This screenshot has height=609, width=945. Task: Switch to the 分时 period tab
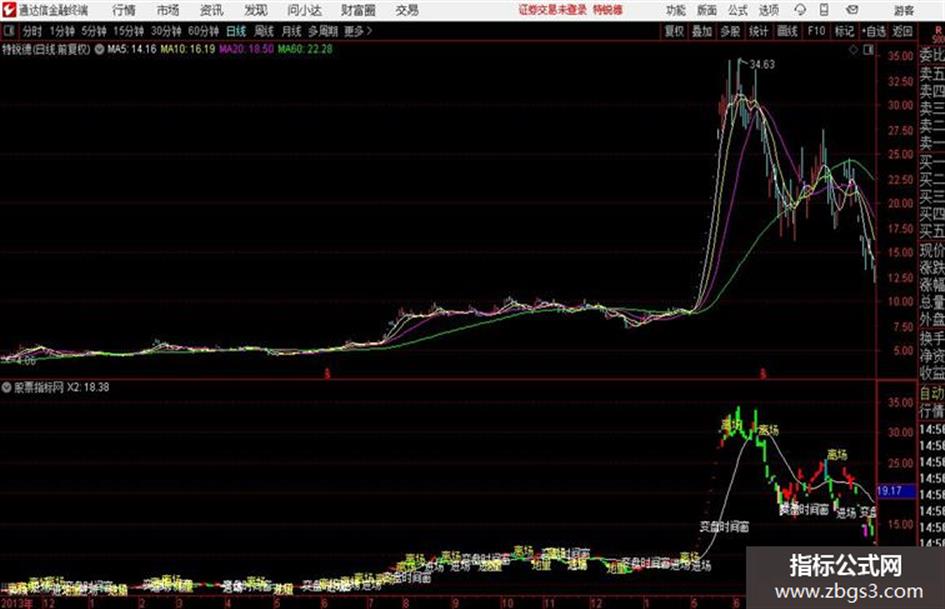(33, 31)
